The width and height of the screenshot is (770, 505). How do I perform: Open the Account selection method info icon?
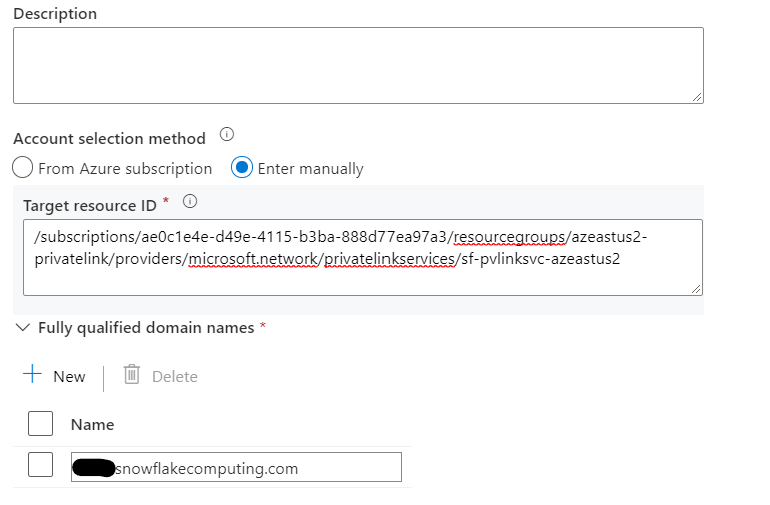pyautogui.click(x=226, y=134)
